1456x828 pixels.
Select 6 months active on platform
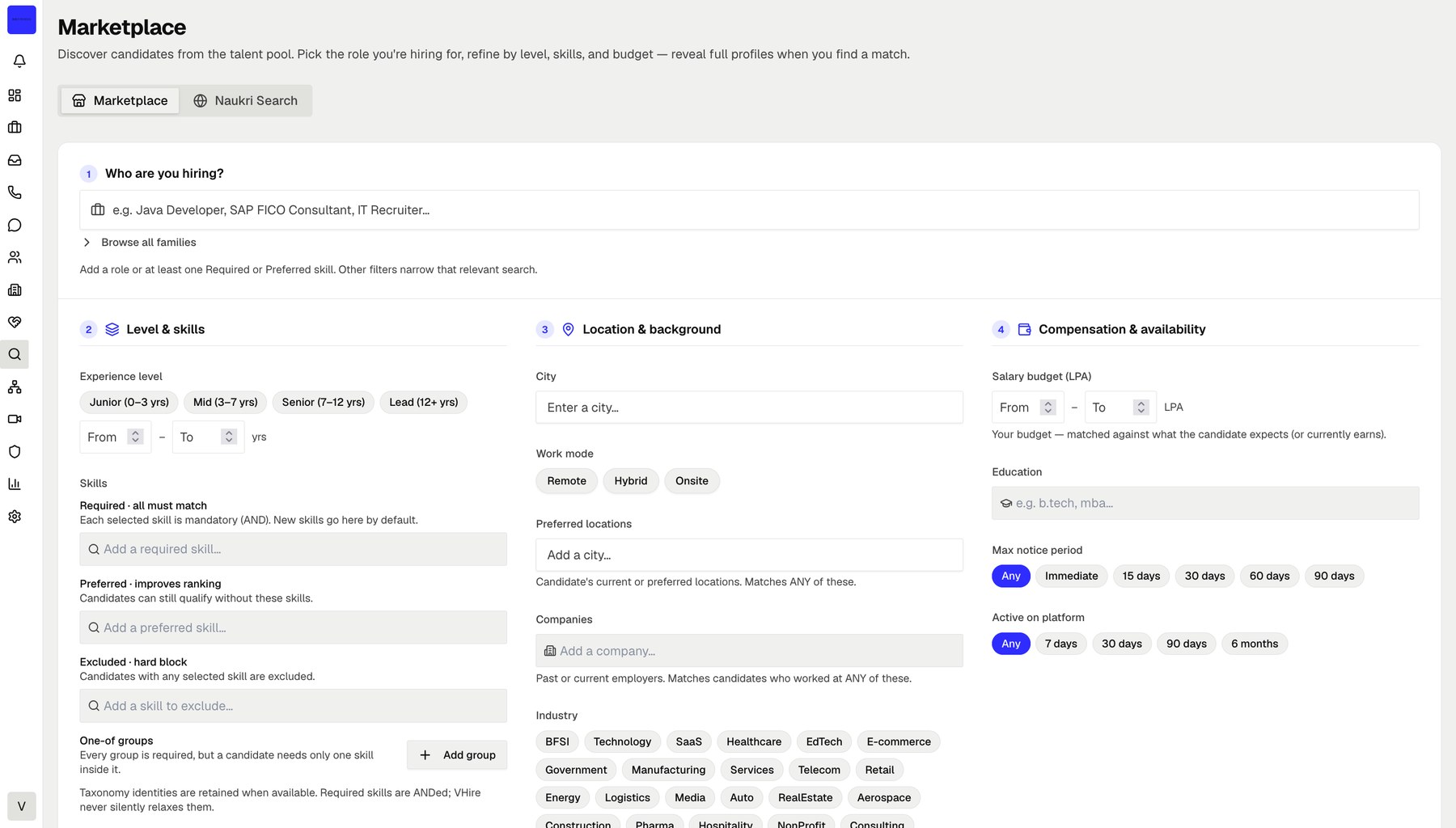tap(1255, 644)
